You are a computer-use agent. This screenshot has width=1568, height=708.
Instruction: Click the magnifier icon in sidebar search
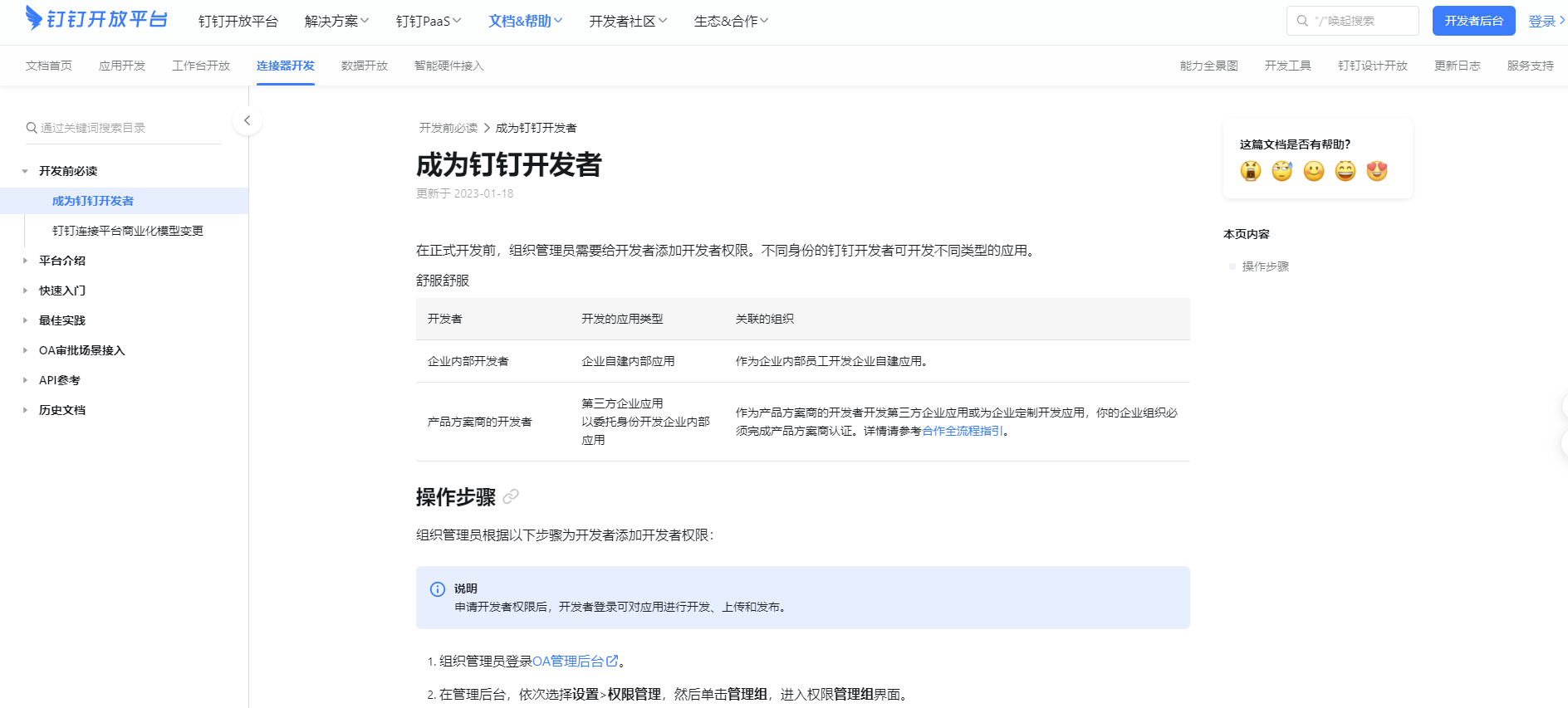tap(32, 128)
